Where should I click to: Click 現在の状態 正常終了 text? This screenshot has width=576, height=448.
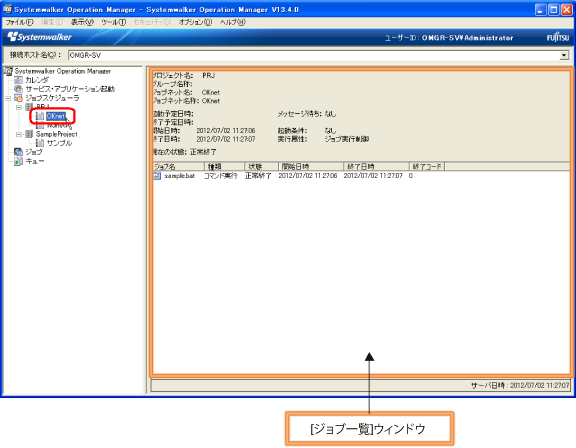tap(203, 152)
